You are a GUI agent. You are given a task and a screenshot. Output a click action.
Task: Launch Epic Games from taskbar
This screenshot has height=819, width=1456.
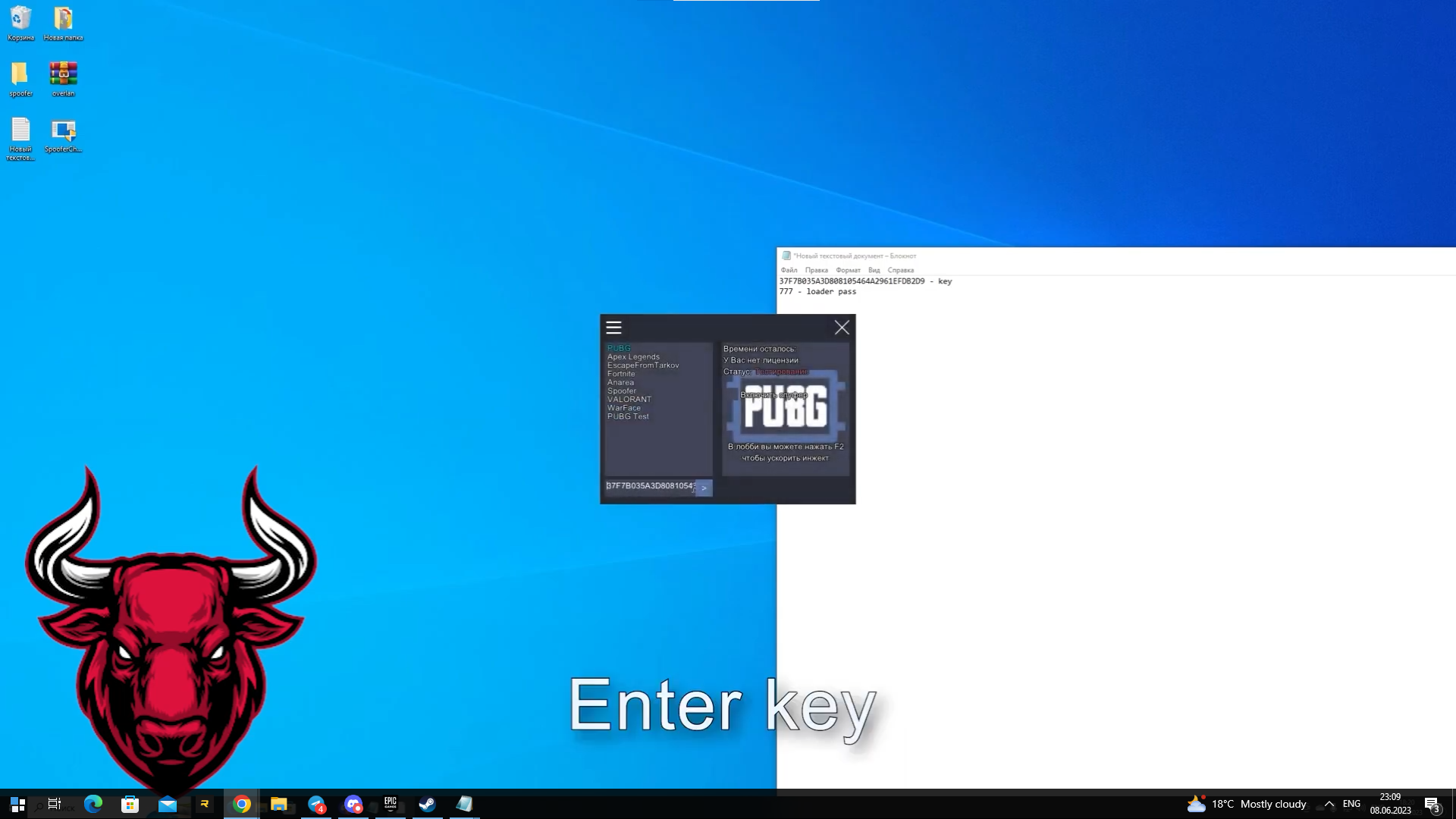(391, 804)
